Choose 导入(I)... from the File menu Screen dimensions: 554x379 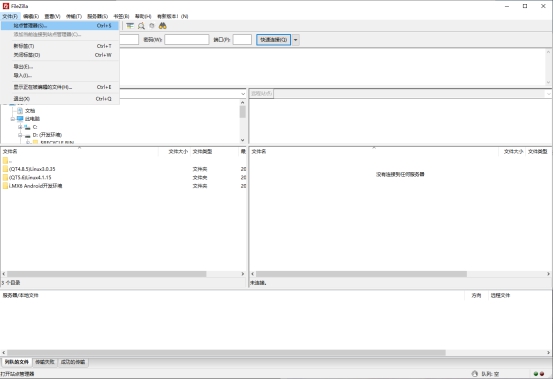(x=60, y=75)
